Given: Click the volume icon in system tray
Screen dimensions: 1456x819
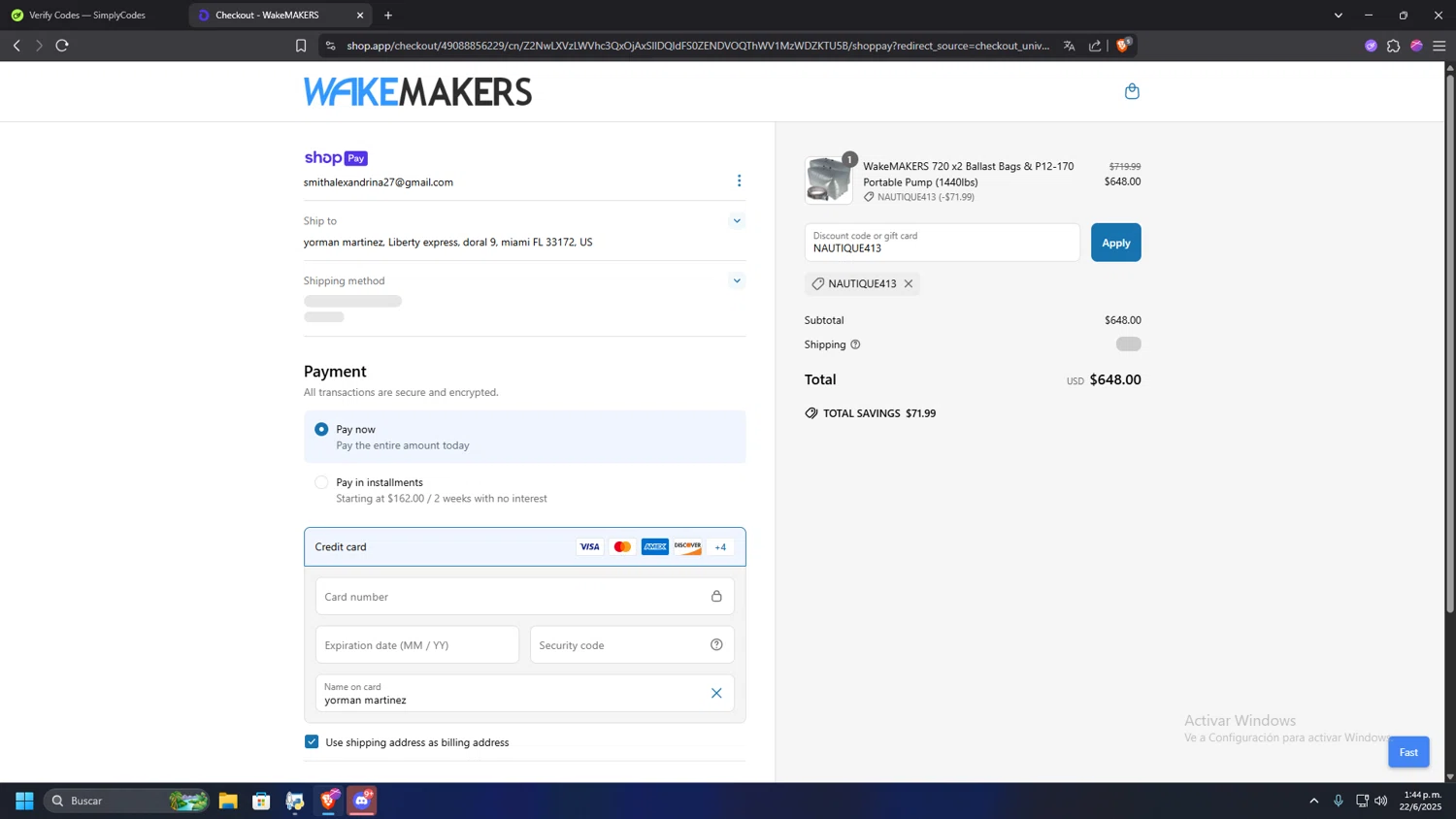Looking at the screenshot, I should click(1381, 801).
